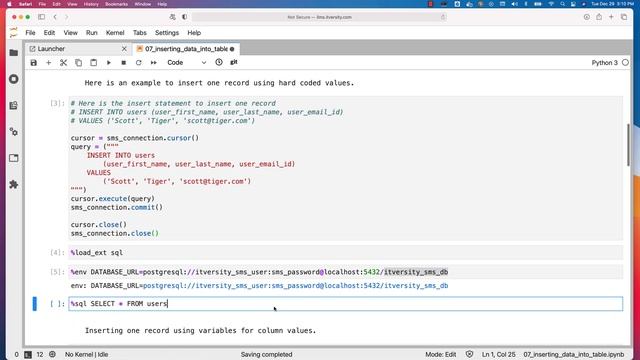Open the Safari share icon

click(x=599, y=17)
